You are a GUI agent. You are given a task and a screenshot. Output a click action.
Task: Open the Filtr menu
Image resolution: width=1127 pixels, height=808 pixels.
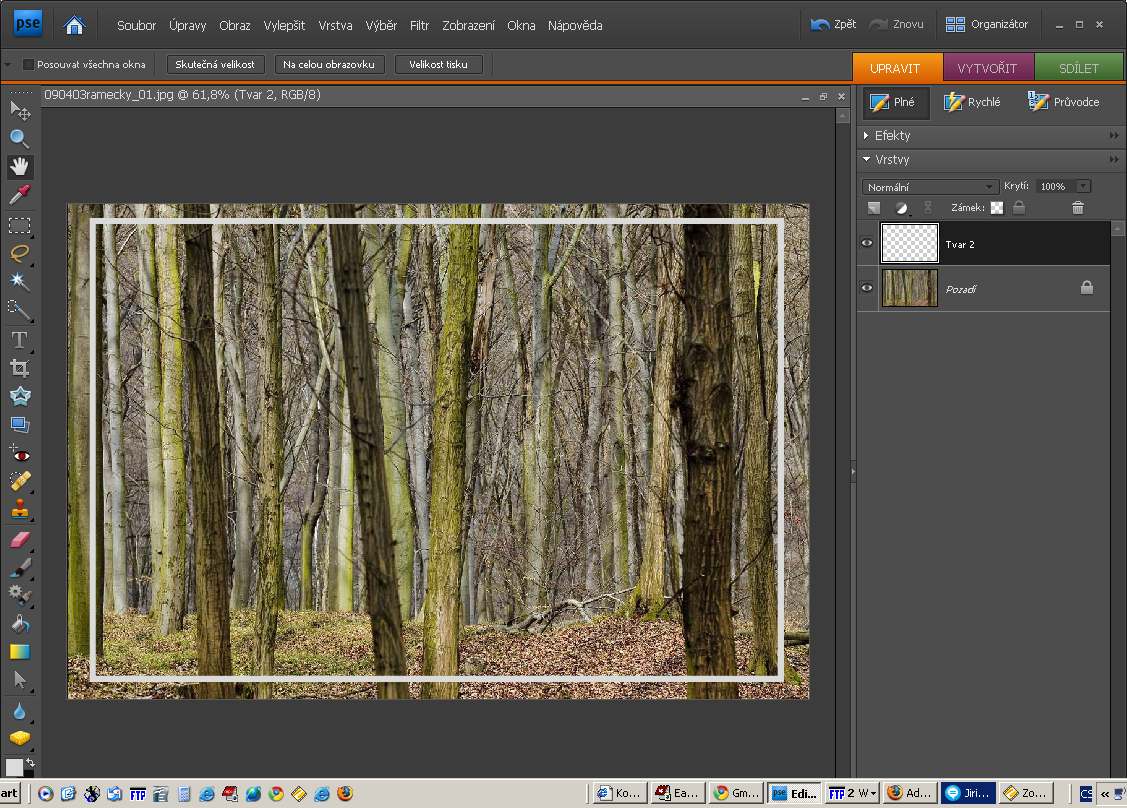point(420,25)
